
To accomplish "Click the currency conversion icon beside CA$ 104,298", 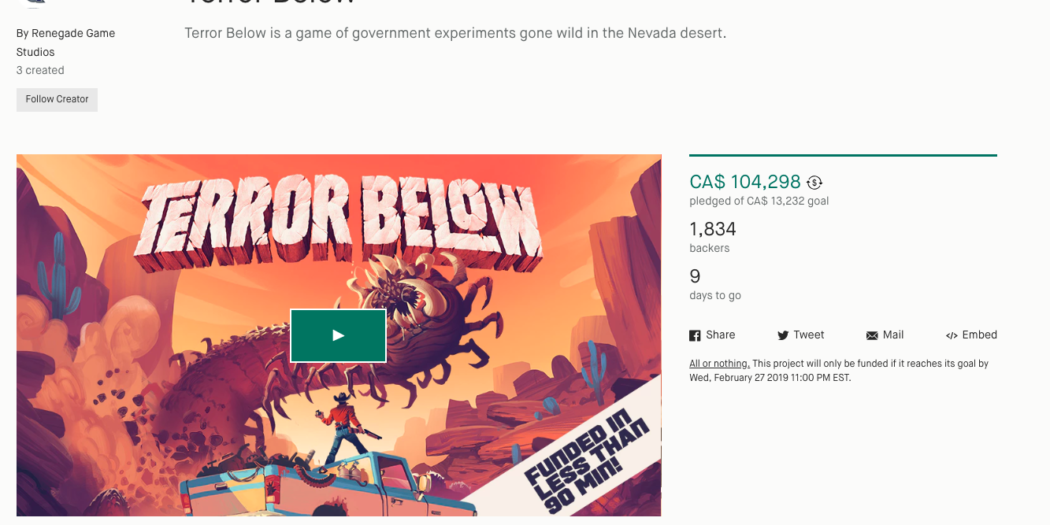I will [814, 182].
